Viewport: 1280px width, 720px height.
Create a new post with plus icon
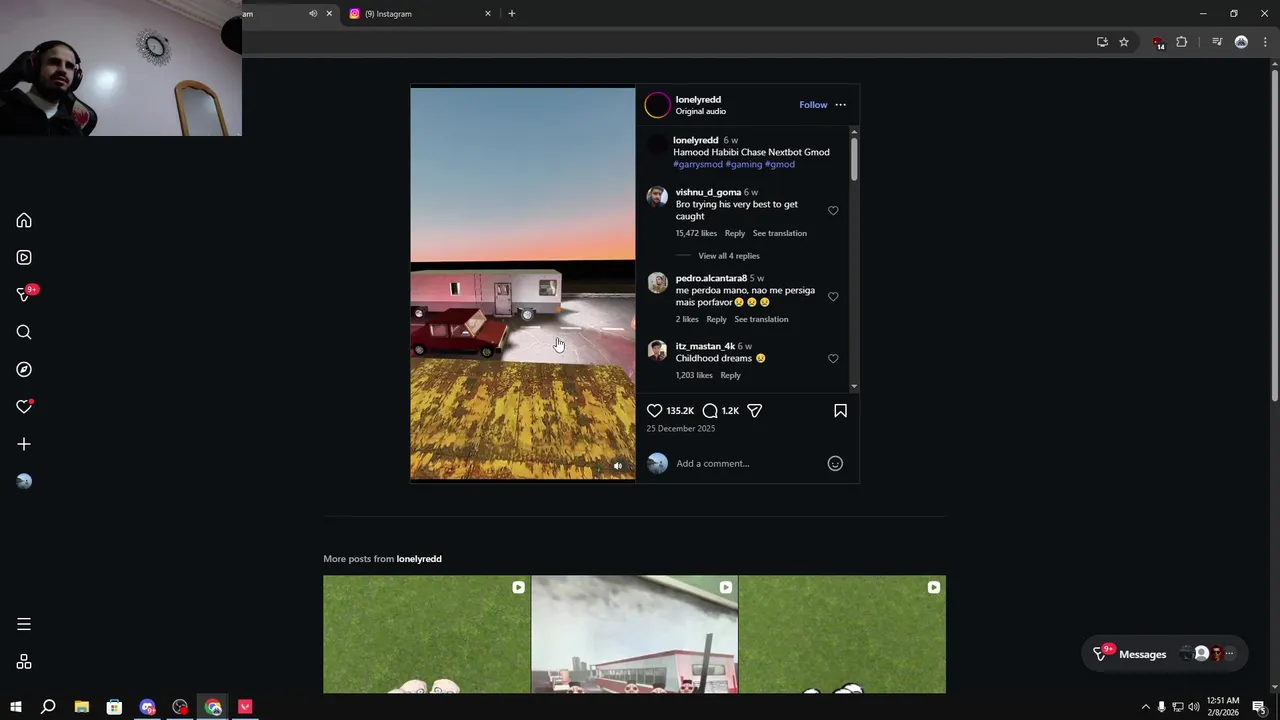click(24, 444)
